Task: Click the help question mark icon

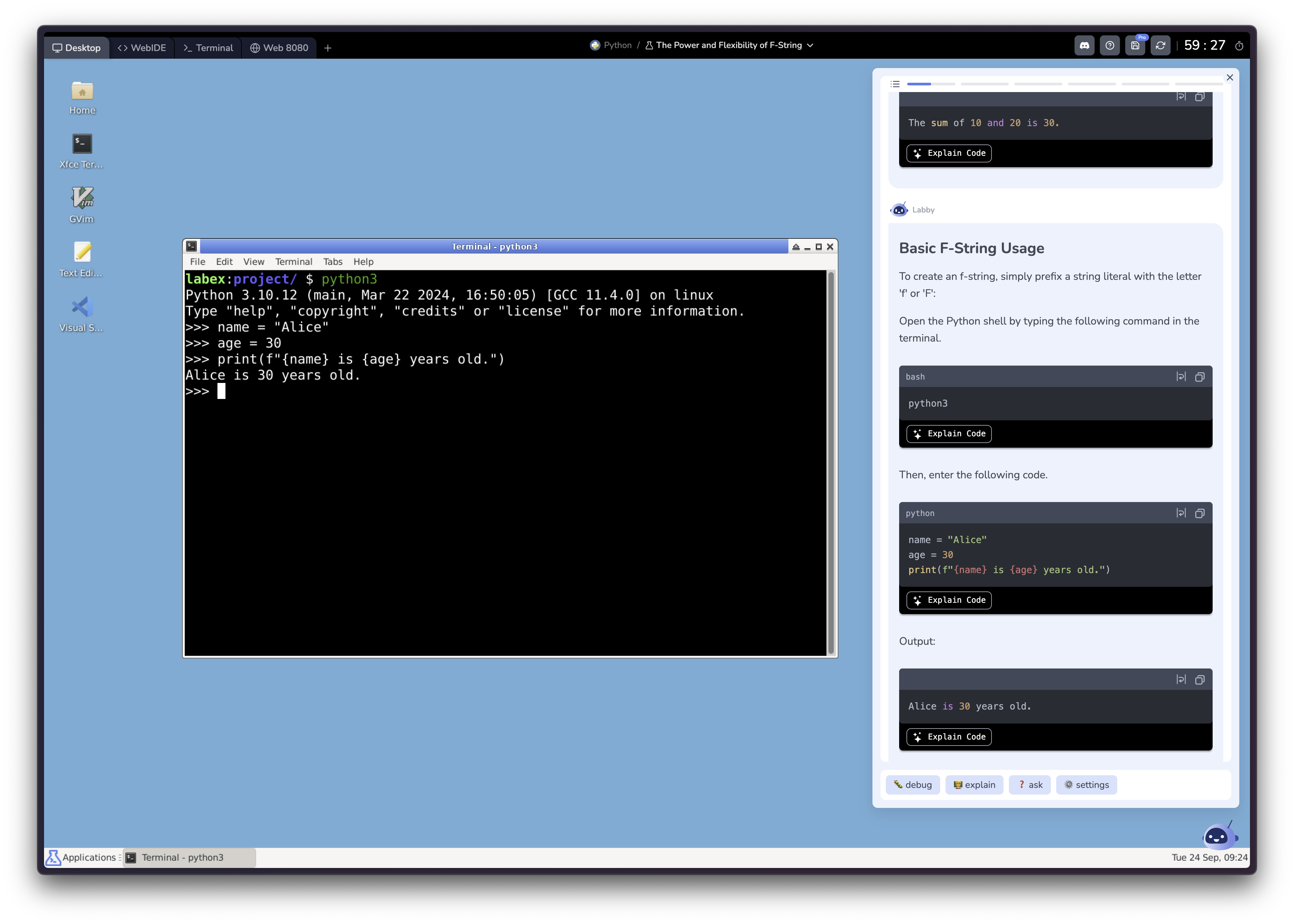Action: point(1109,45)
